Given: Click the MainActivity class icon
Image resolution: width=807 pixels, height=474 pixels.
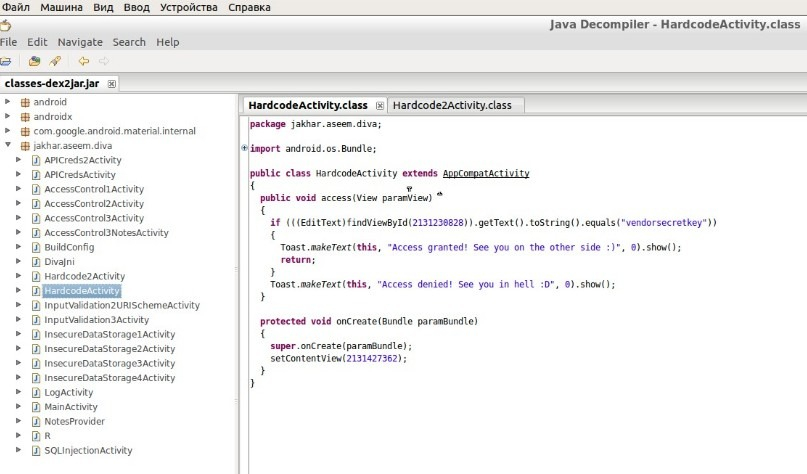Looking at the screenshot, I should (x=36, y=407).
